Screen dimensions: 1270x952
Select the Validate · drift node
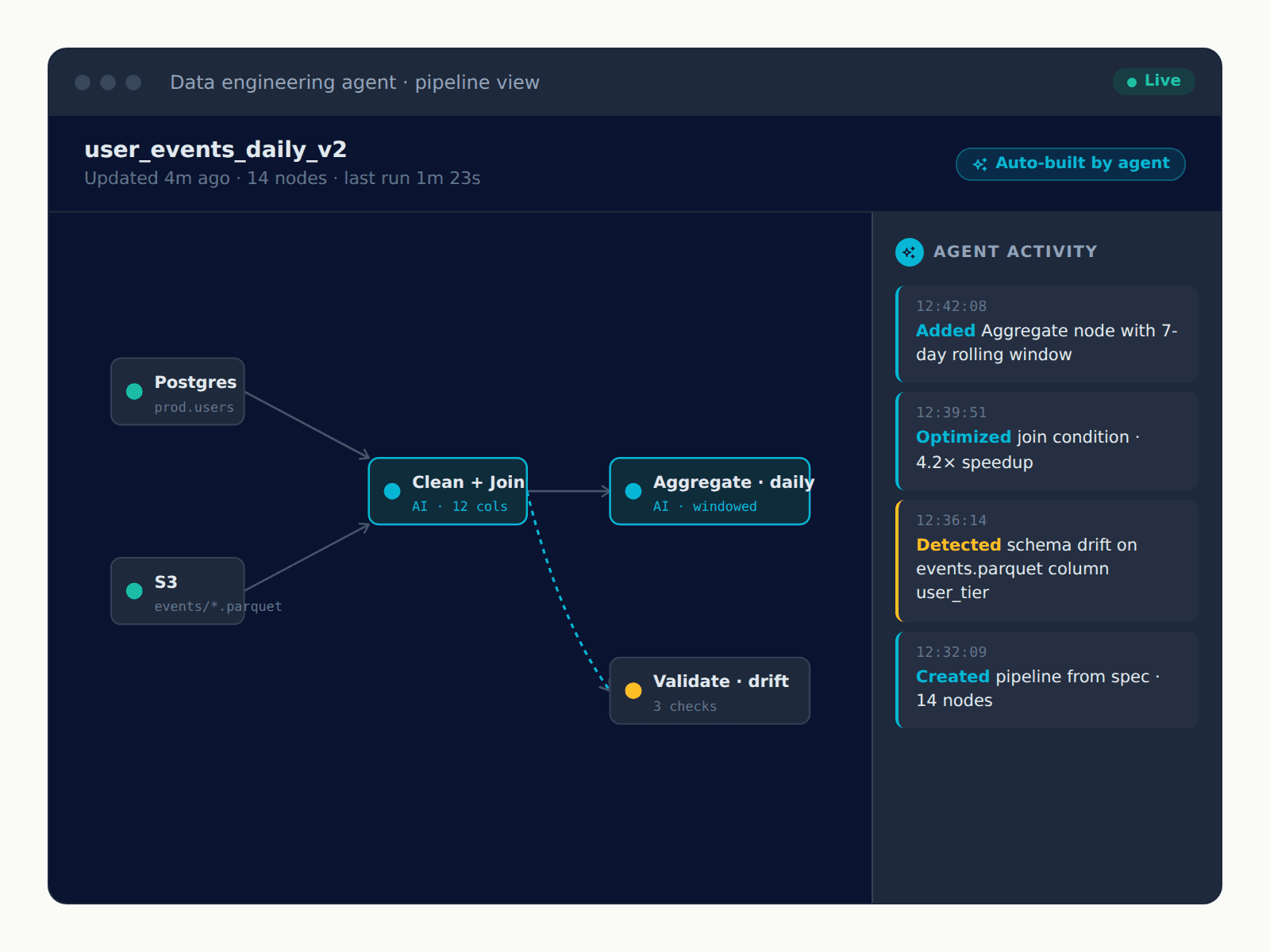click(710, 690)
